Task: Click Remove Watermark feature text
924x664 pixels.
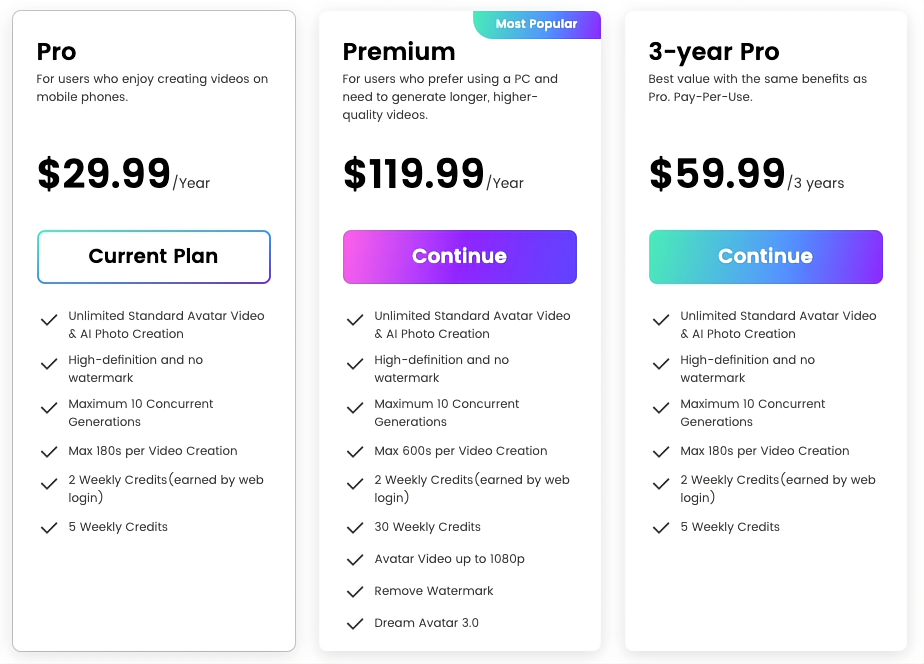Action: pos(434,591)
